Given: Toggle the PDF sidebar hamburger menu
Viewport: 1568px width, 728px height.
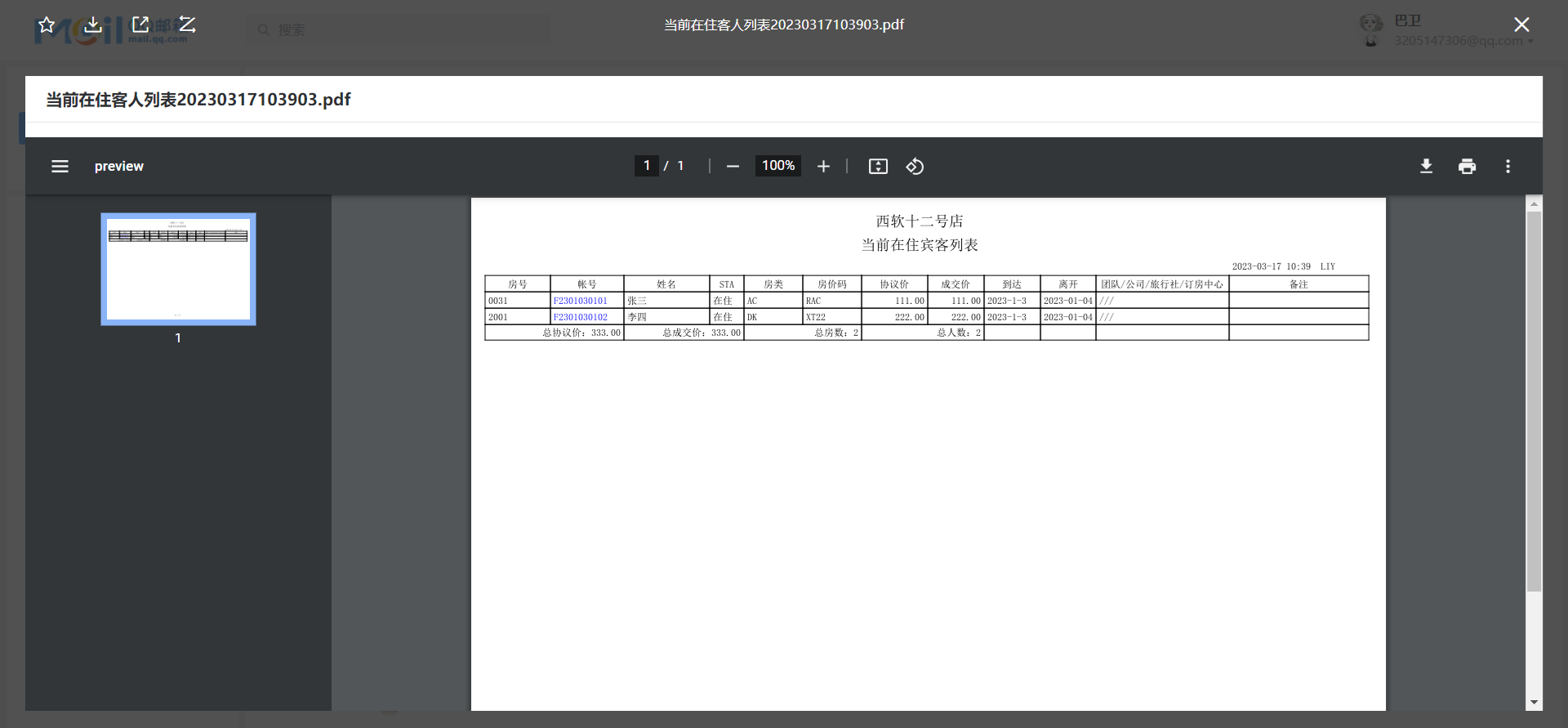Looking at the screenshot, I should click(x=60, y=166).
